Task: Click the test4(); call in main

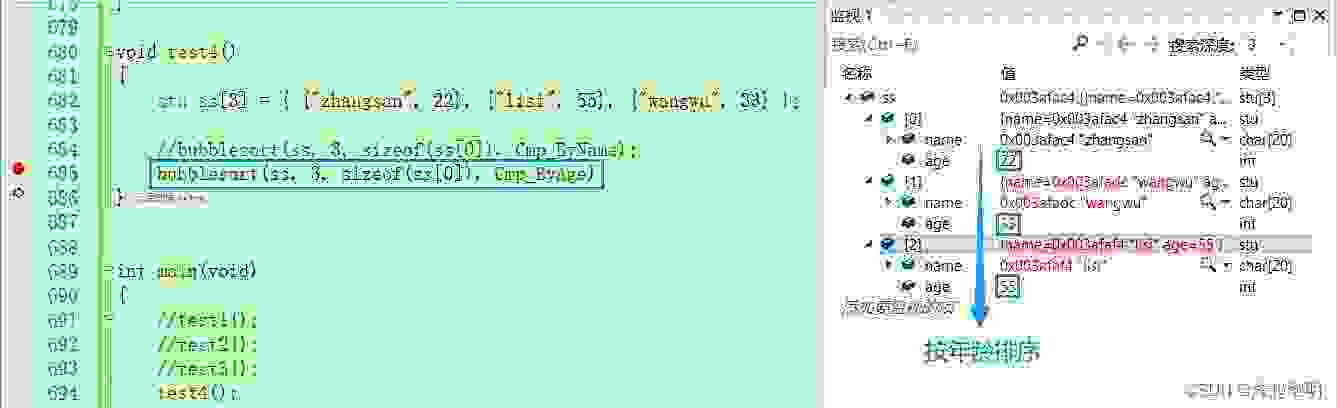Action: click(x=199, y=393)
